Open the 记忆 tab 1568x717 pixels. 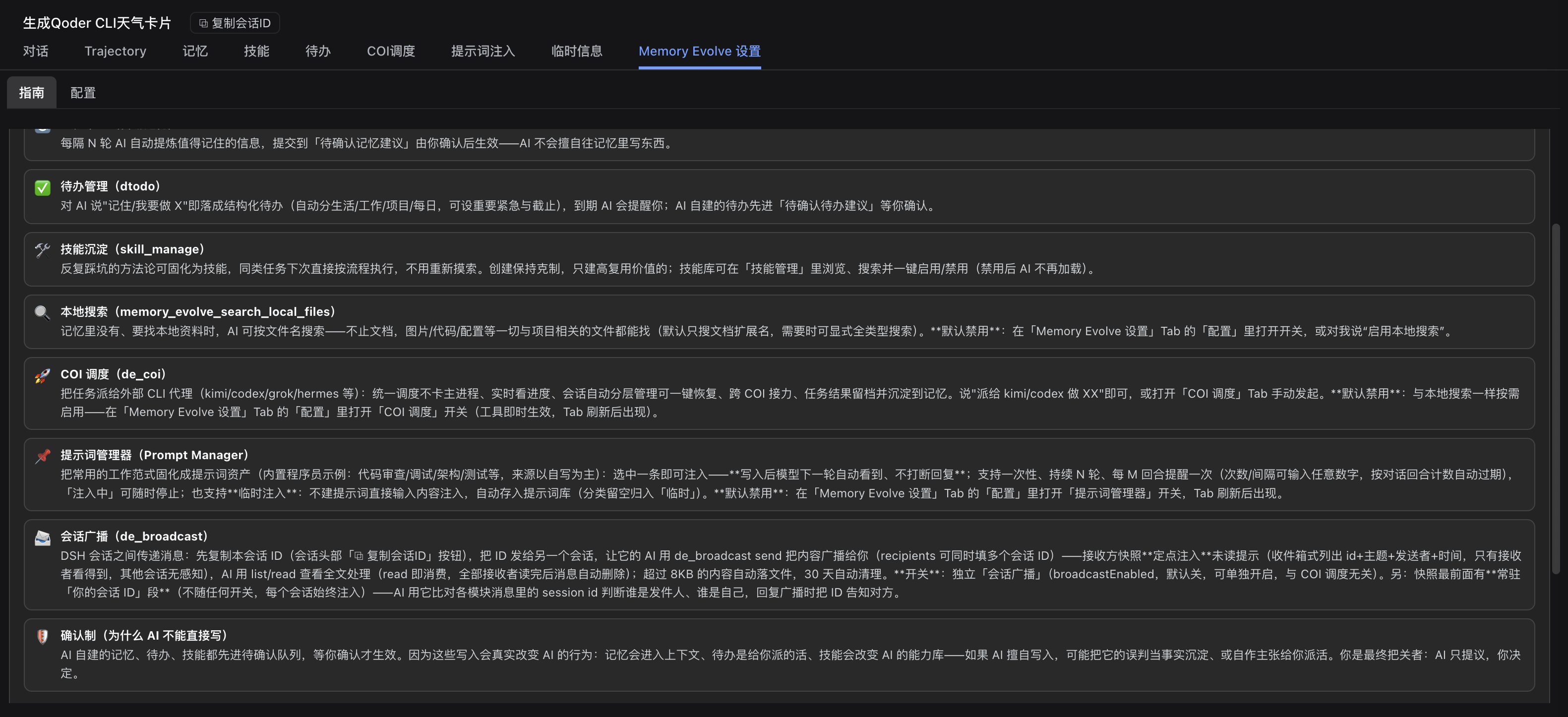195,51
